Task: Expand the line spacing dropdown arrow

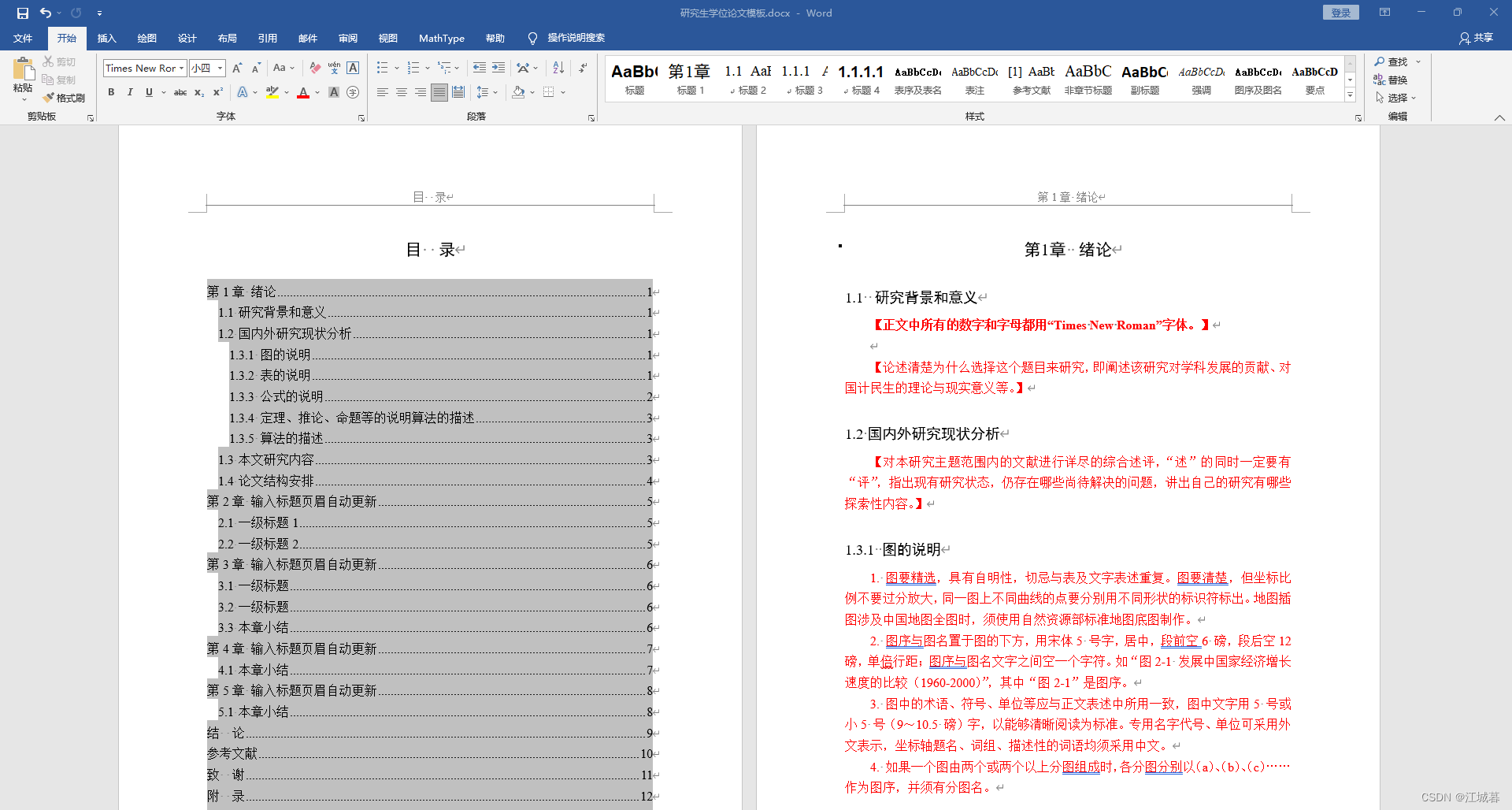Action: [495, 92]
